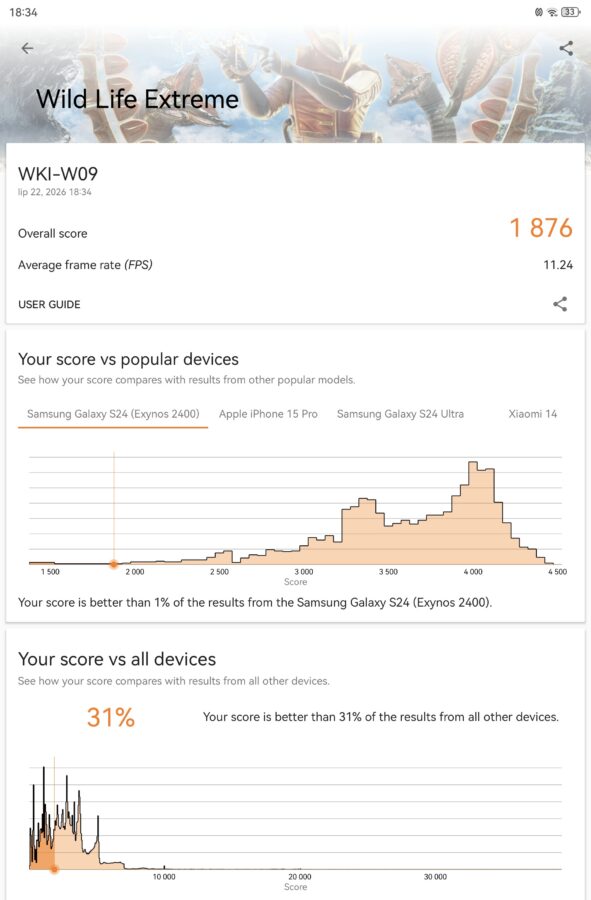This screenshot has height=900, width=591.
Task: Select the Samsung Galaxy S24 (Exynos 2400) tab
Action: click(x=113, y=414)
